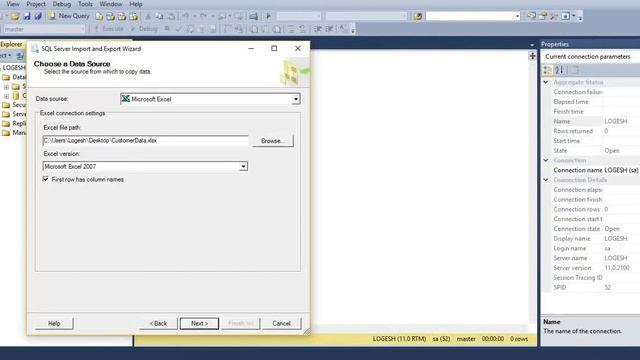Open the Window menu

[111, 4]
